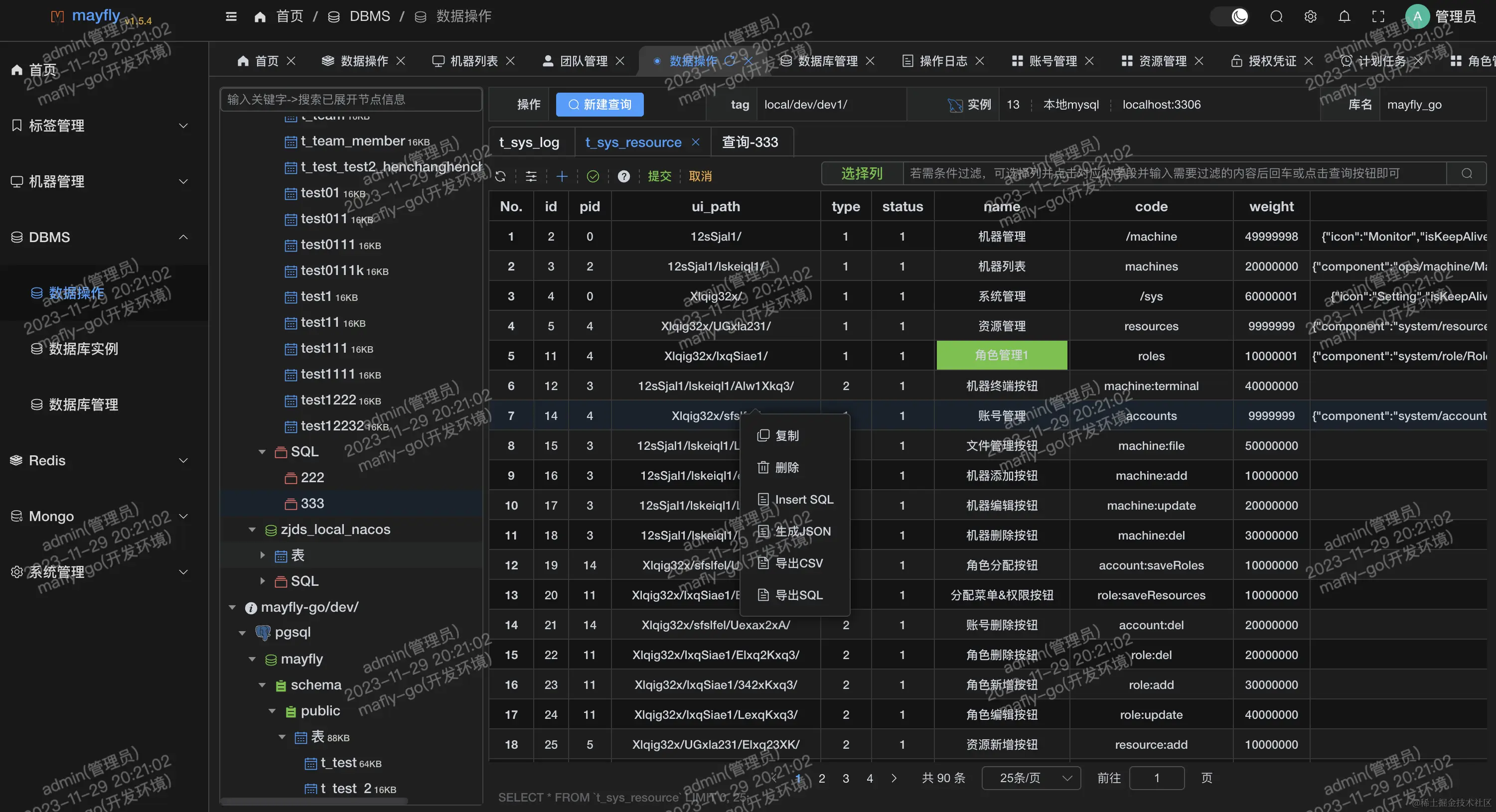The width and height of the screenshot is (1496, 812).
Task: Enter fullscreen with the expand icon
Action: tap(1378, 16)
